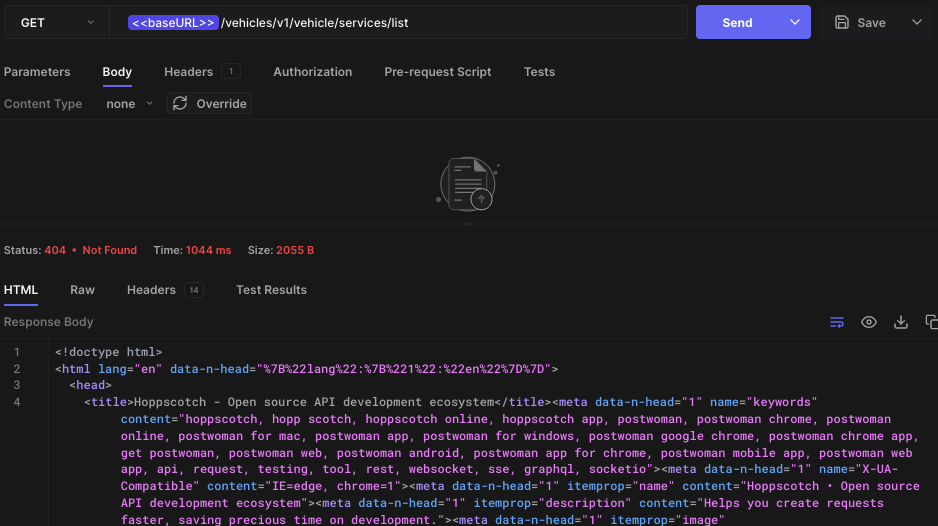Viewport: 938px width, 526px height.
Task: Click the Override button
Action: tap(209, 104)
